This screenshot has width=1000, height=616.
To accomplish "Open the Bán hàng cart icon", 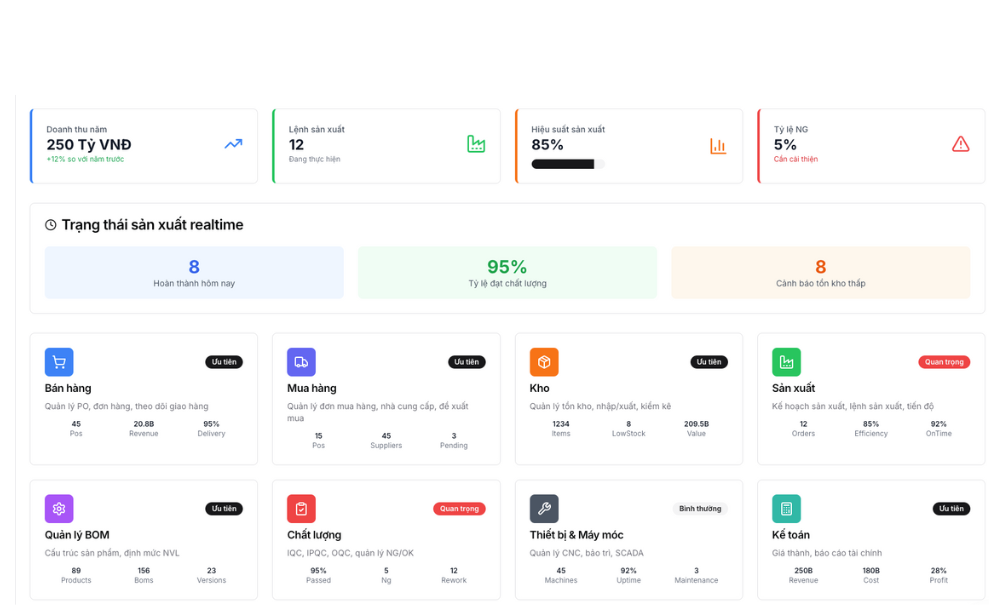I will [x=59, y=362].
